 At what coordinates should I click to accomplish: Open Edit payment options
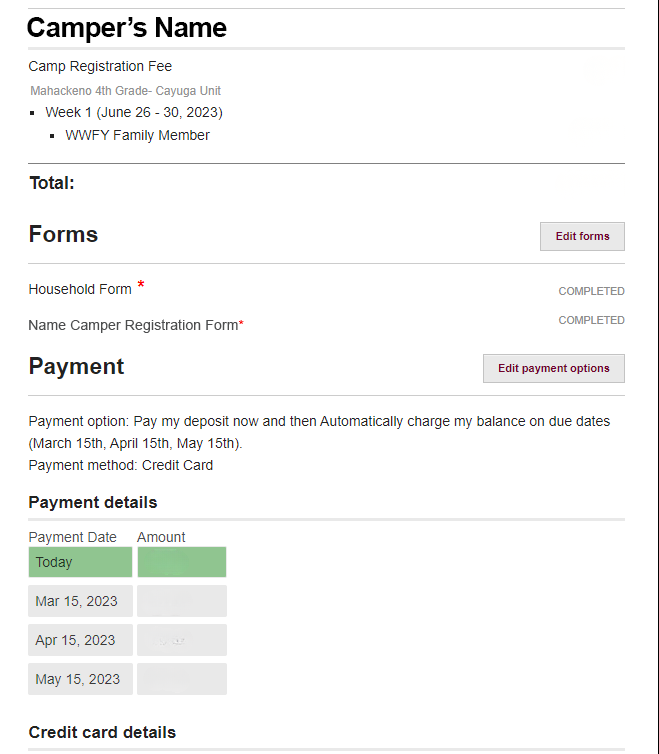[553, 368]
